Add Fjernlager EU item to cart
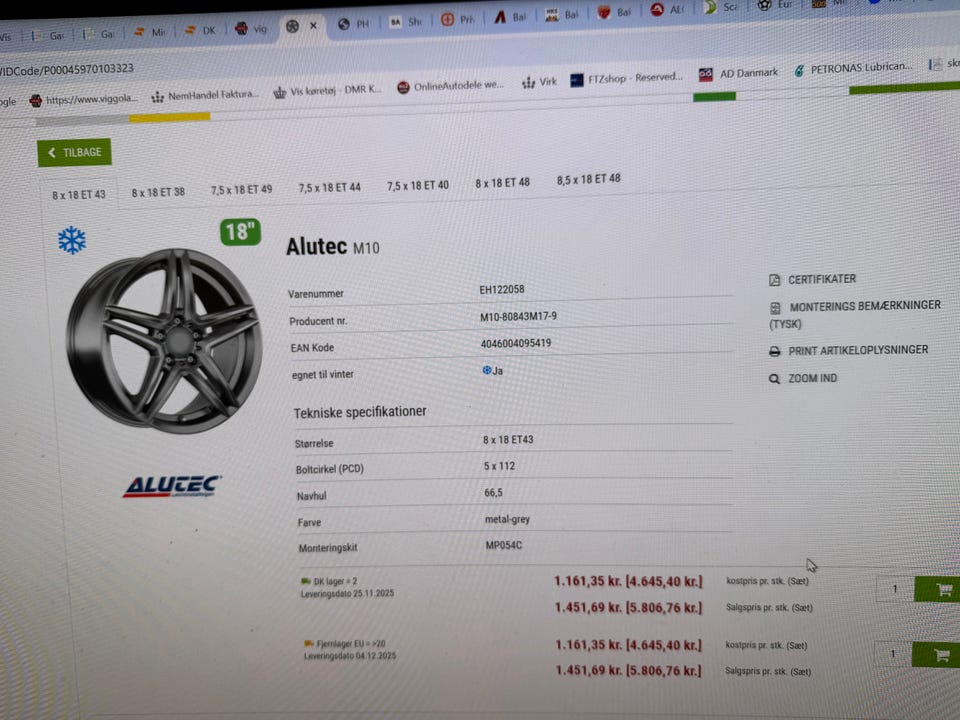 pos(940,655)
